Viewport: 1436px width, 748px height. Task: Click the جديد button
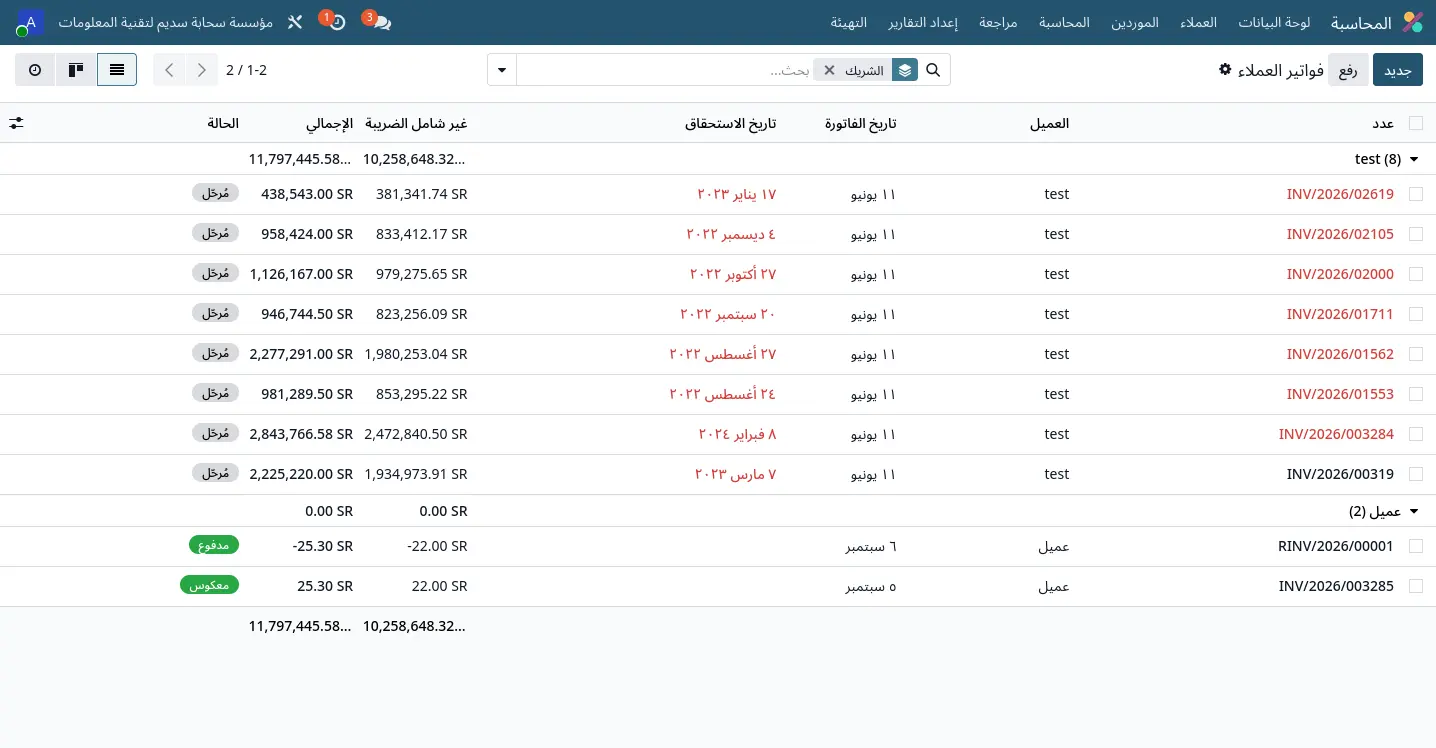[1397, 70]
